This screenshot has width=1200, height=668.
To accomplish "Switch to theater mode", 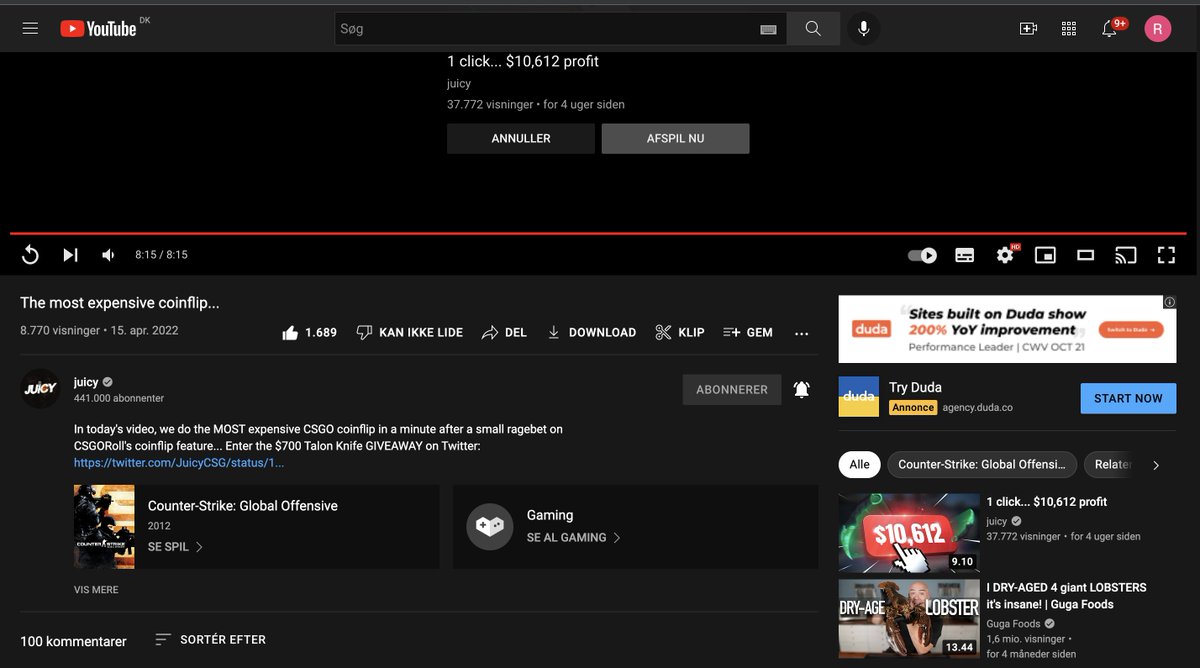I will click(x=1086, y=255).
